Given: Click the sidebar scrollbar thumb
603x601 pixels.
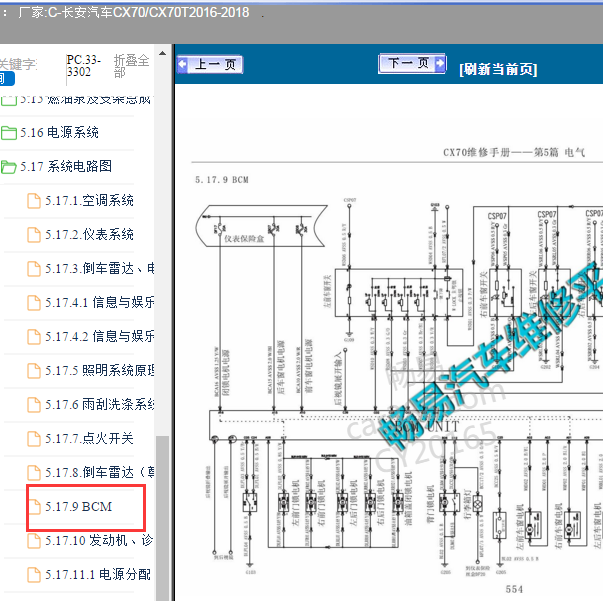Looking at the screenshot, I should [x=162, y=518].
